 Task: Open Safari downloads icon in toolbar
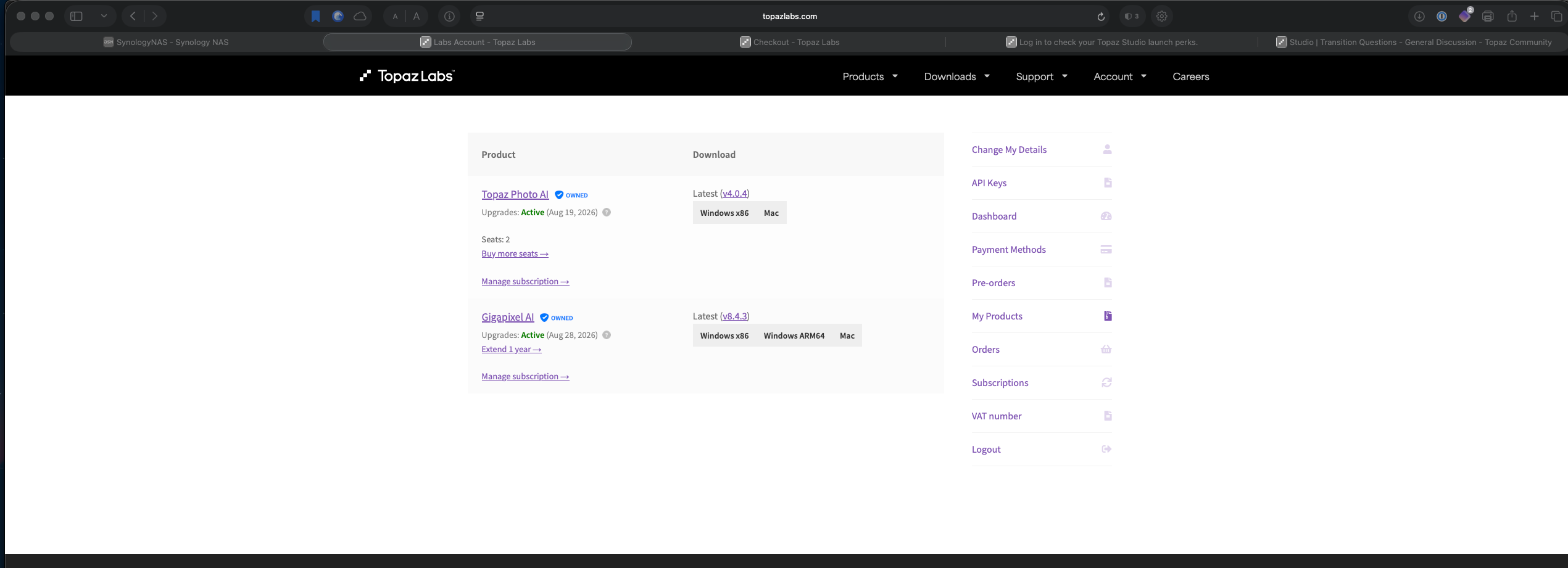[1419, 17]
